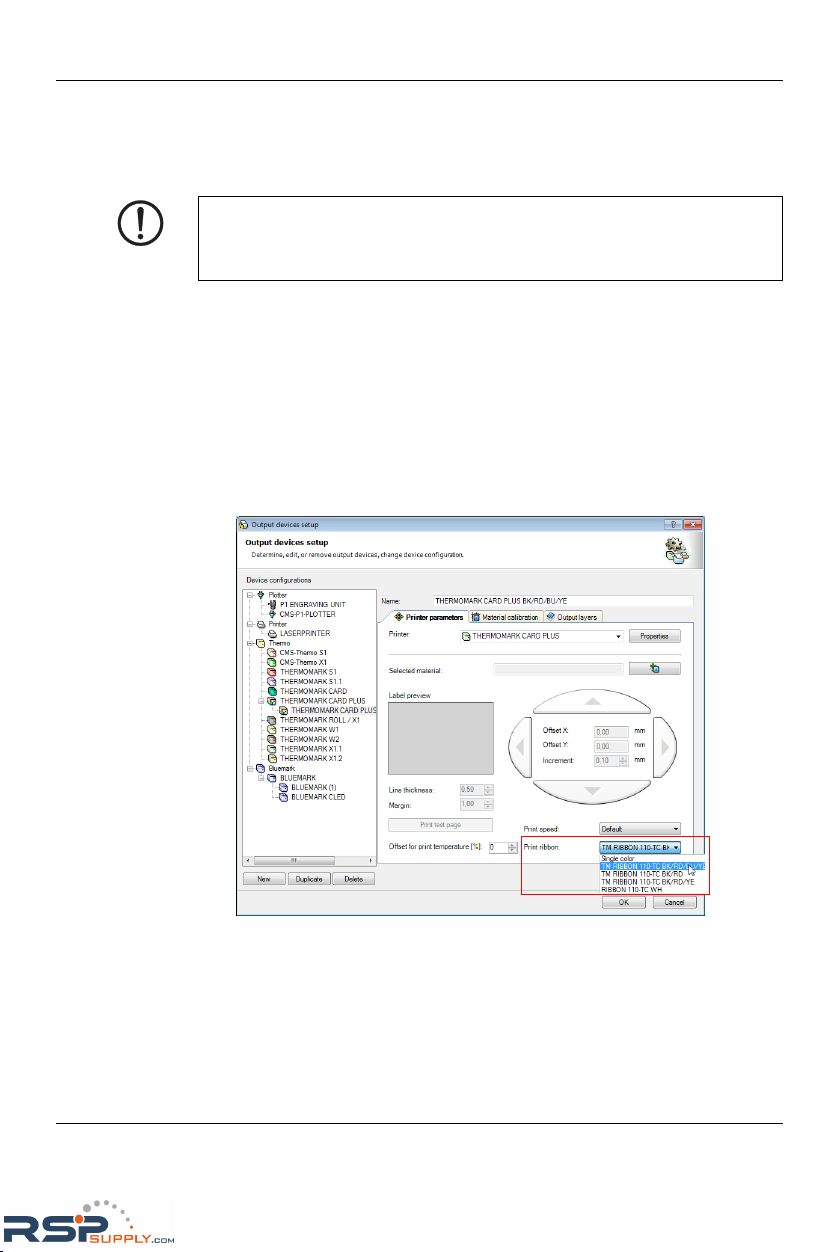Select the highlighted THERMOMARK CARD PLUS child configuration
The height and width of the screenshot is (1252, 840).
[334, 710]
